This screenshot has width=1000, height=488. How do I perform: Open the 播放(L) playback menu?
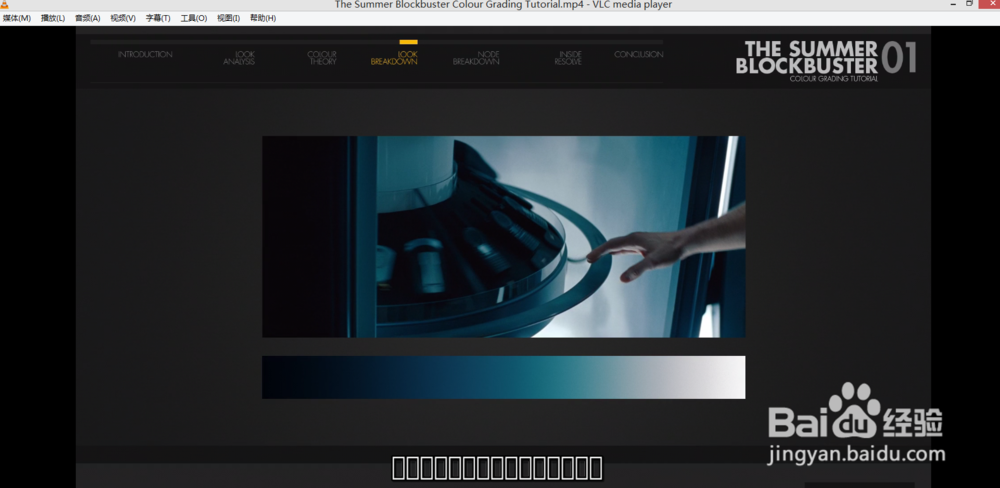click(x=53, y=18)
